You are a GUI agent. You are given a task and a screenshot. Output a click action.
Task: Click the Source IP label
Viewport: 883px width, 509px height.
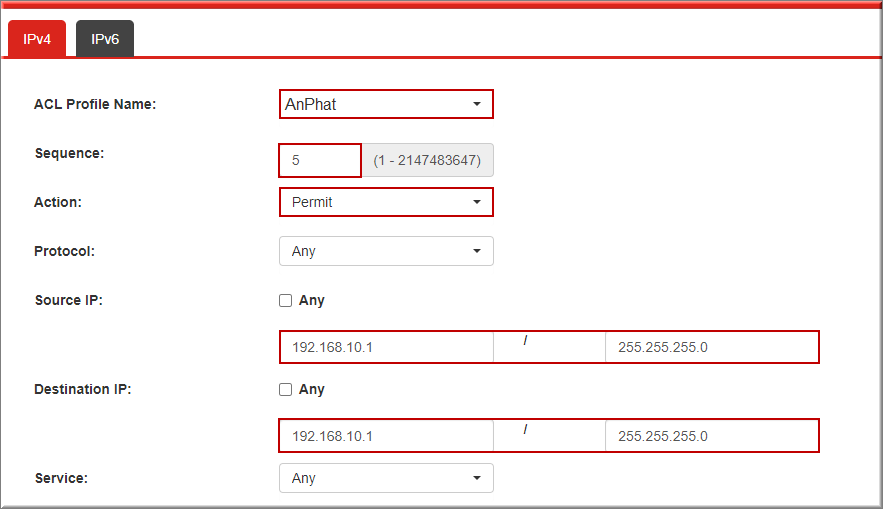click(x=69, y=300)
